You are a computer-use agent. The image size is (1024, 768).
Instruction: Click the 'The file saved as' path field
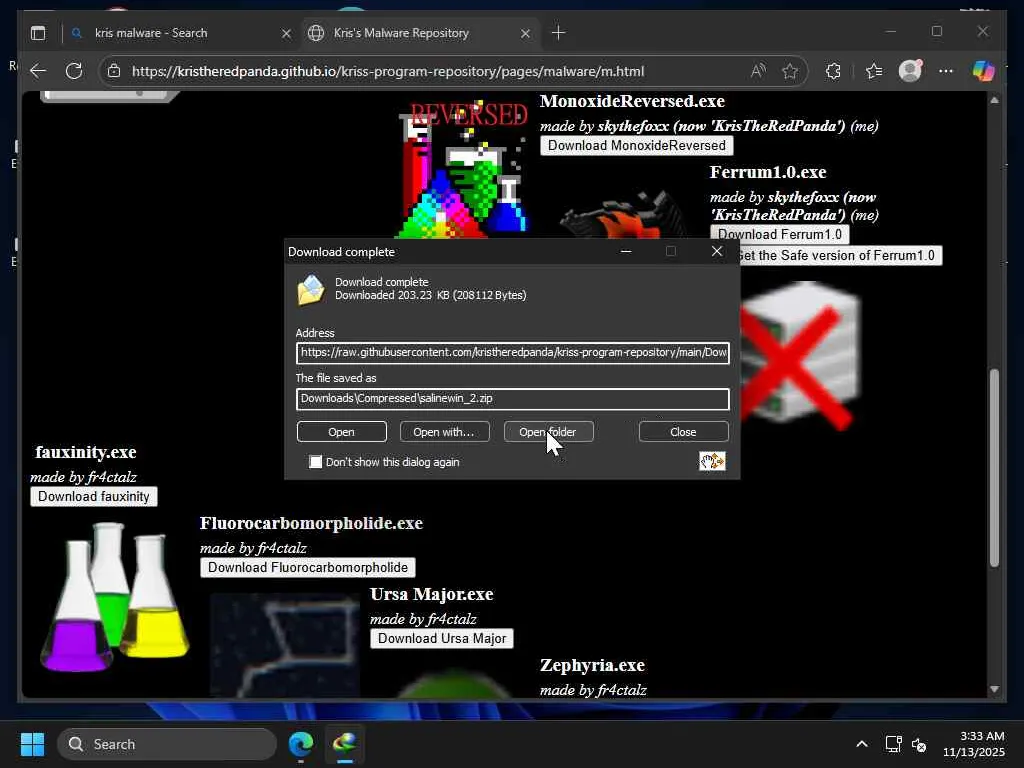[513, 398]
